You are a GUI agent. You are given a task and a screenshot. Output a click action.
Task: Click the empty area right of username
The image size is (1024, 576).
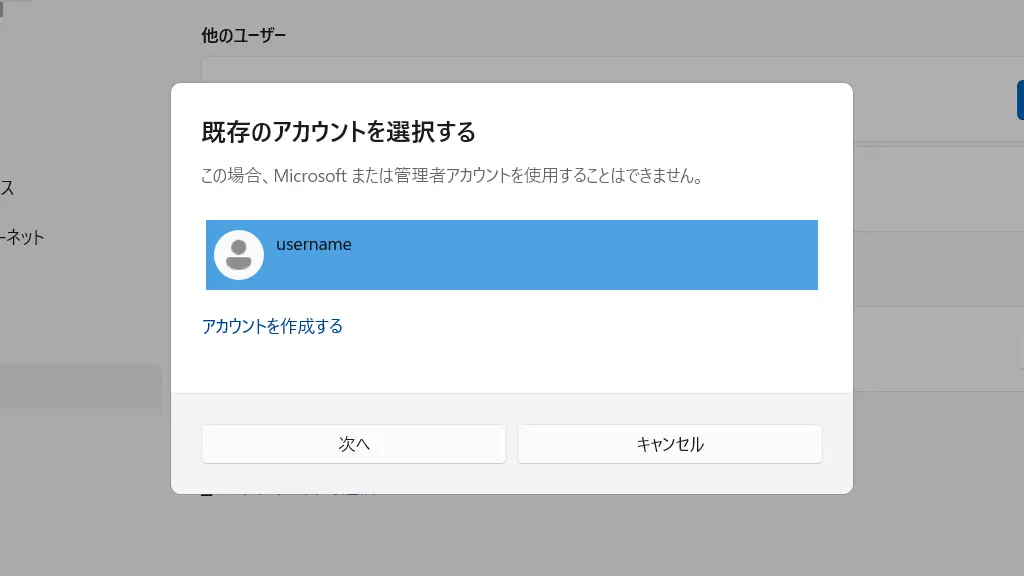coord(600,255)
